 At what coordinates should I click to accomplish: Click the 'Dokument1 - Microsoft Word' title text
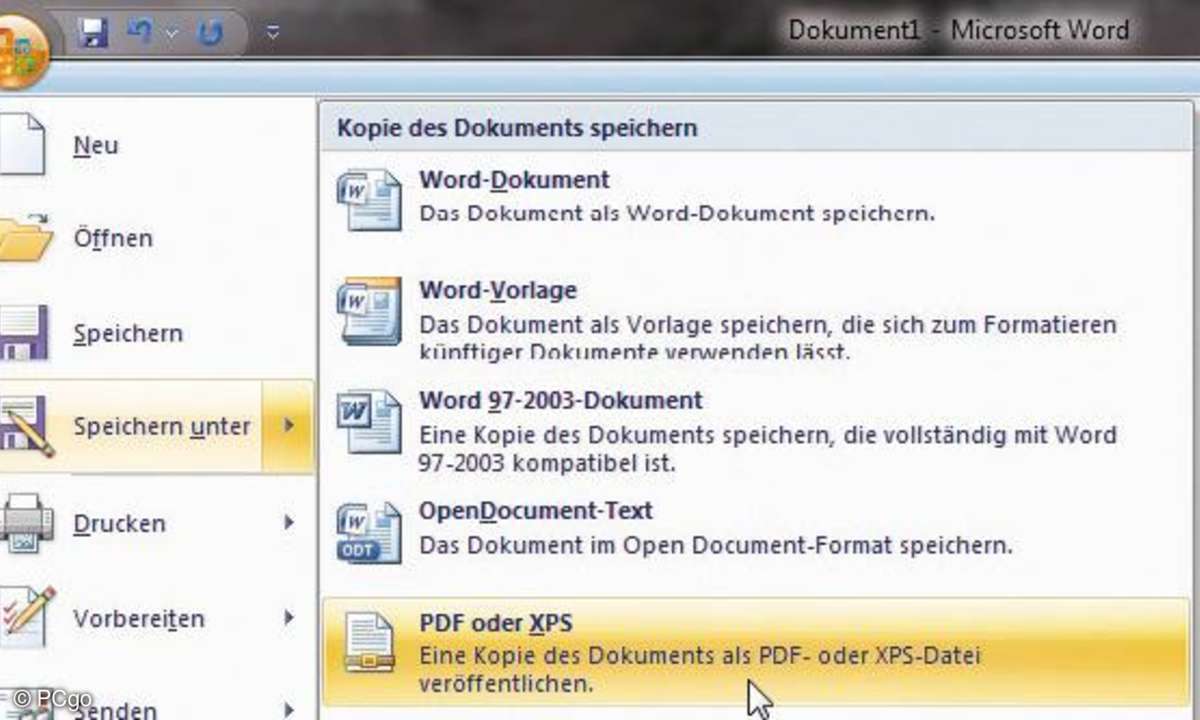pyautogui.click(x=958, y=30)
